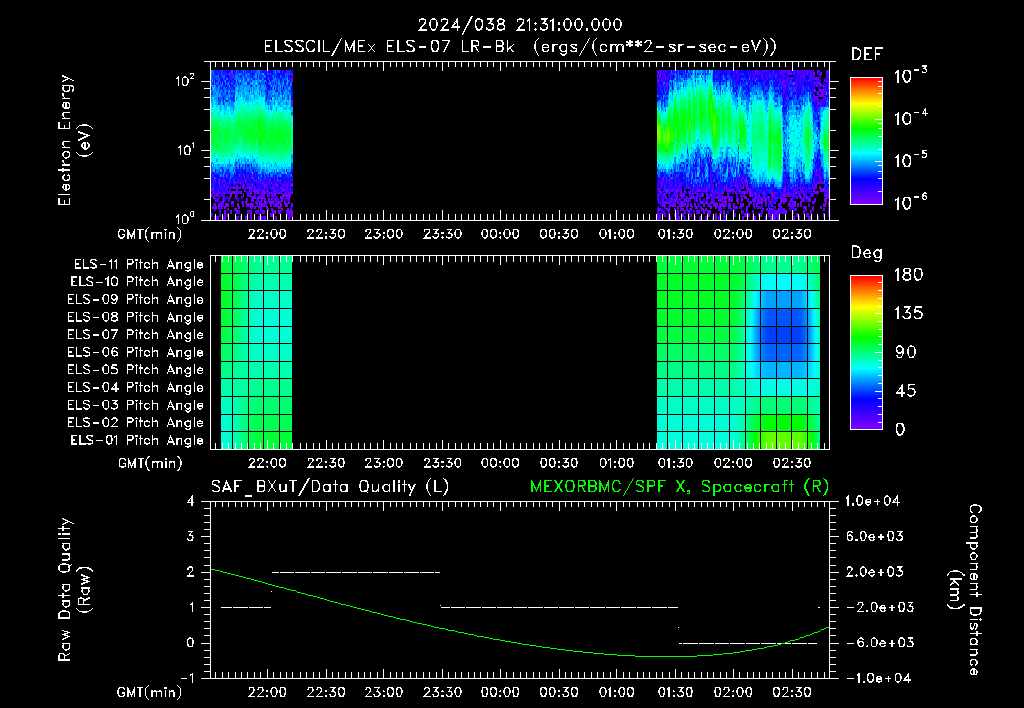This screenshot has height=708, width=1024.
Task: Click the right electron spectrogram data block
Action: pyautogui.click(x=743, y=144)
